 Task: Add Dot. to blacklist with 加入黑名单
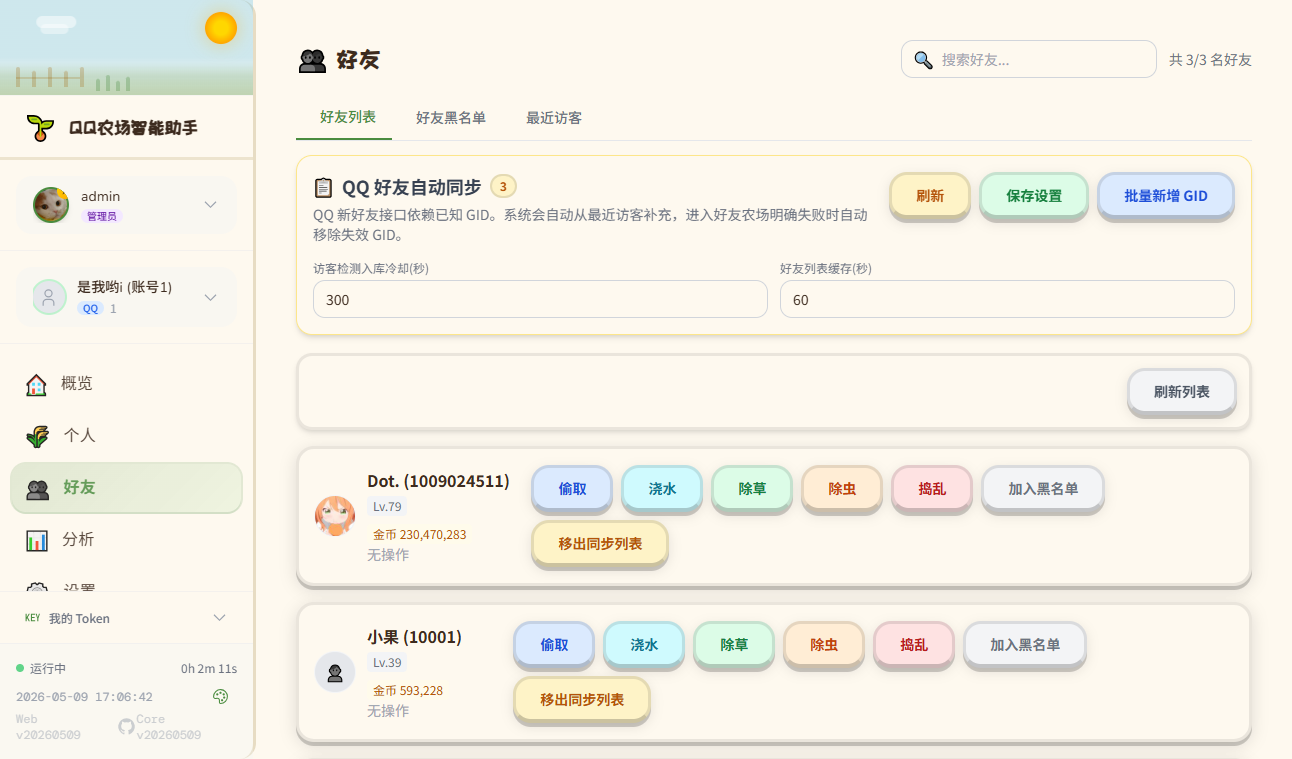[1043, 489]
